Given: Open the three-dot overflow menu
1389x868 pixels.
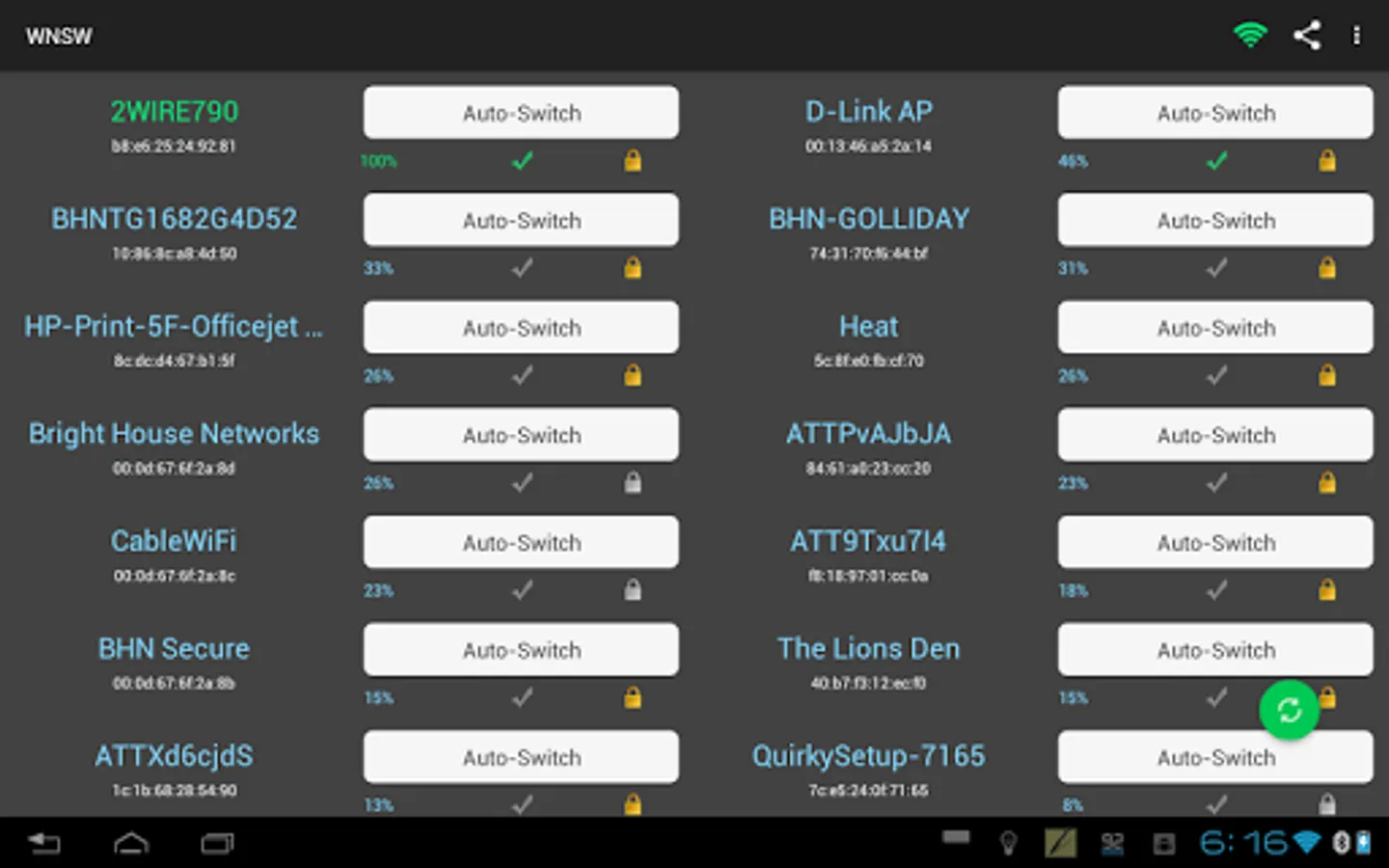Looking at the screenshot, I should (1356, 36).
